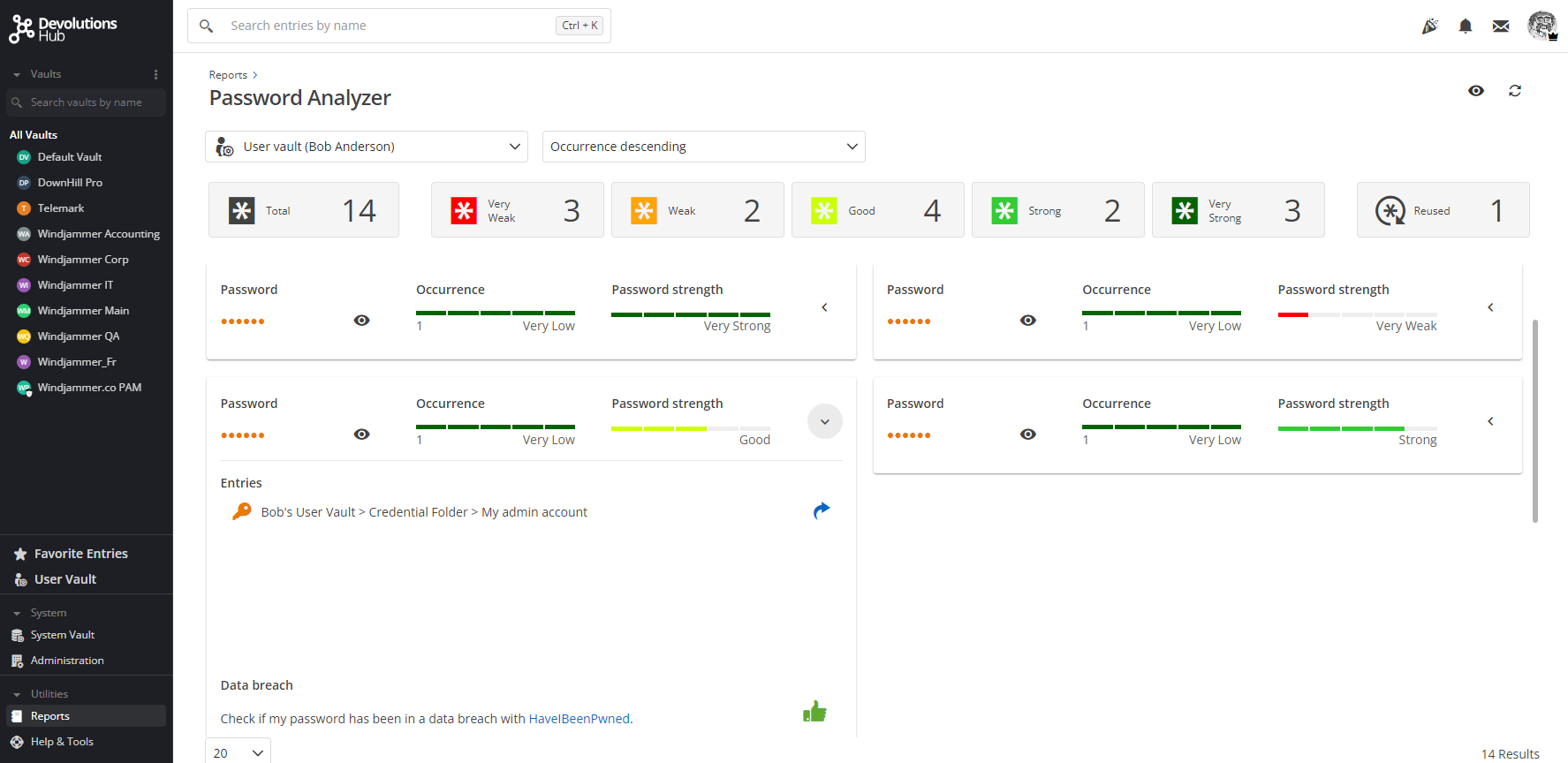Reveal password in Very Weak card

coord(1028,321)
